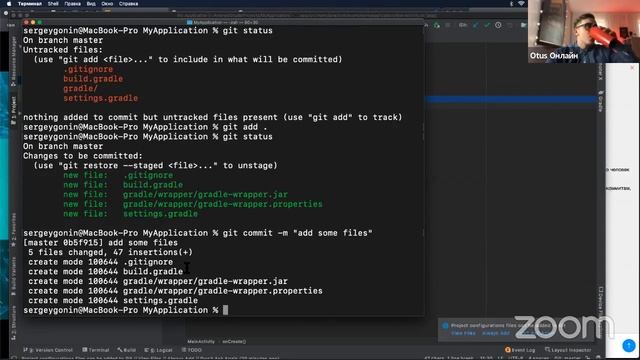Viewport: 640px width, 360px height.
Task: Click the clock history icon in toolbar
Action: 498,25
